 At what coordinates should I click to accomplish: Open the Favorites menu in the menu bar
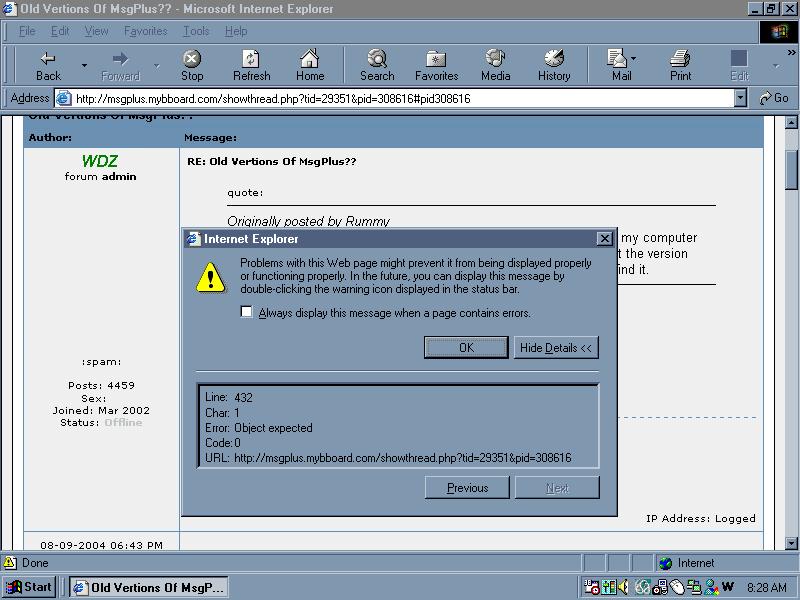145,31
